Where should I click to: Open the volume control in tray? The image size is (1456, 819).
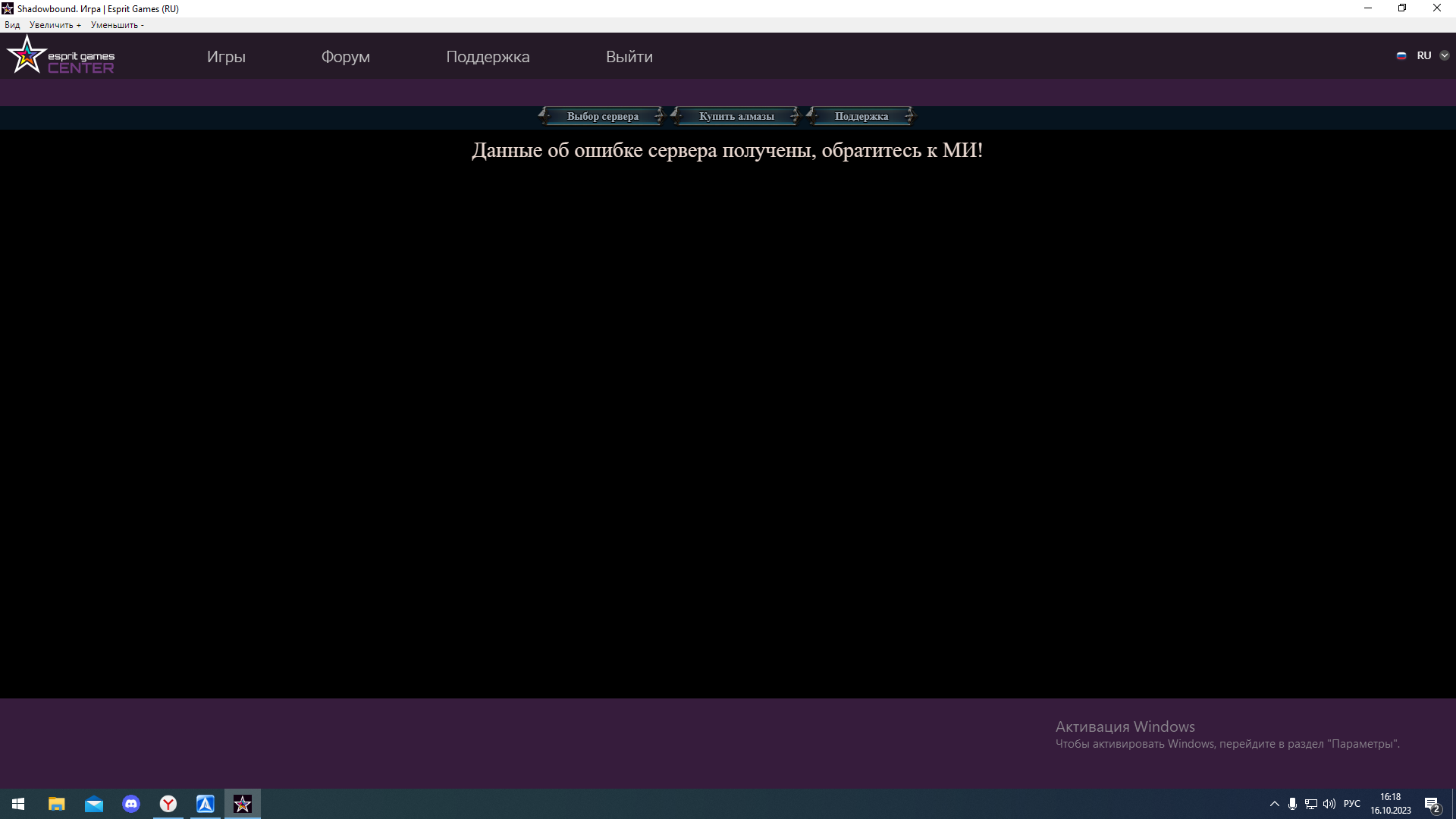pos(1329,804)
